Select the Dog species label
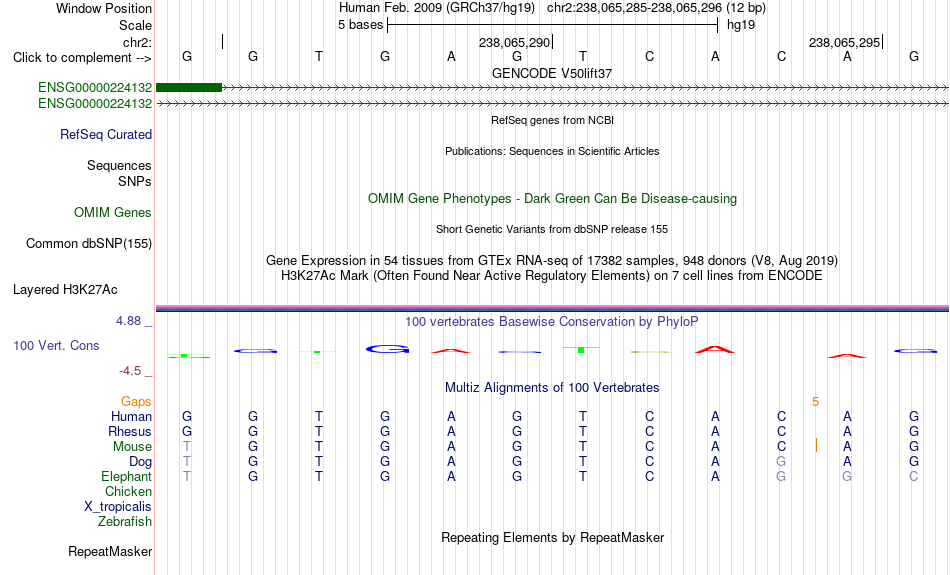 pos(140,462)
